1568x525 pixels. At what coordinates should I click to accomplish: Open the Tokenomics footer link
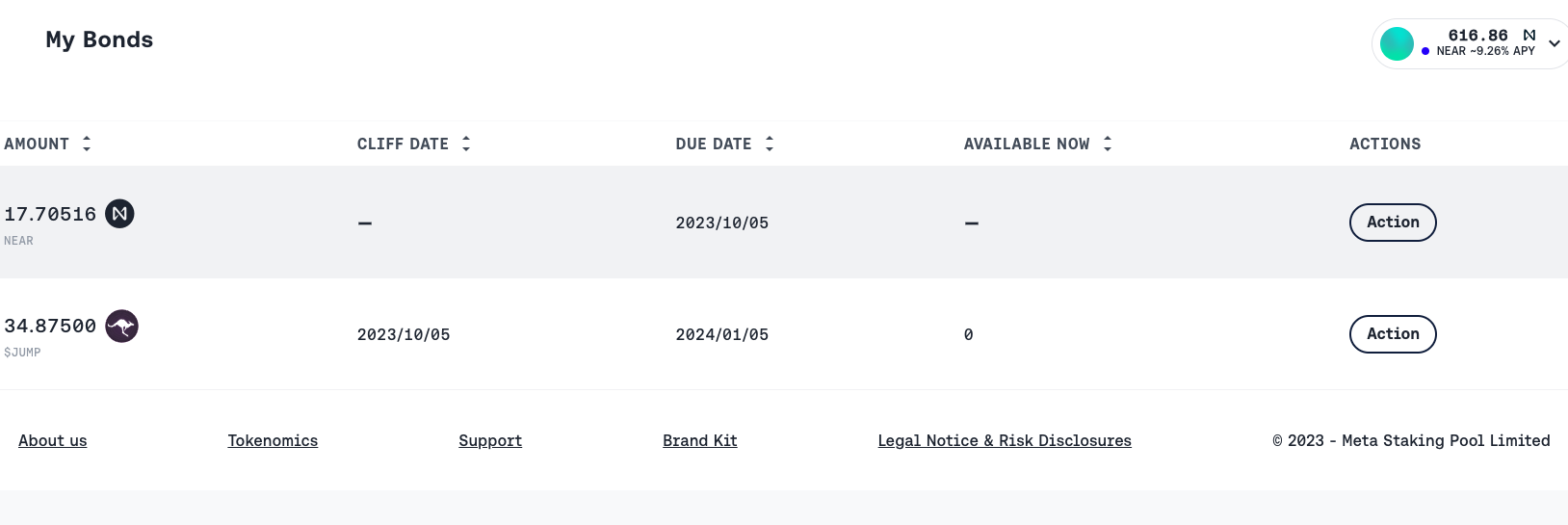coord(273,440)
